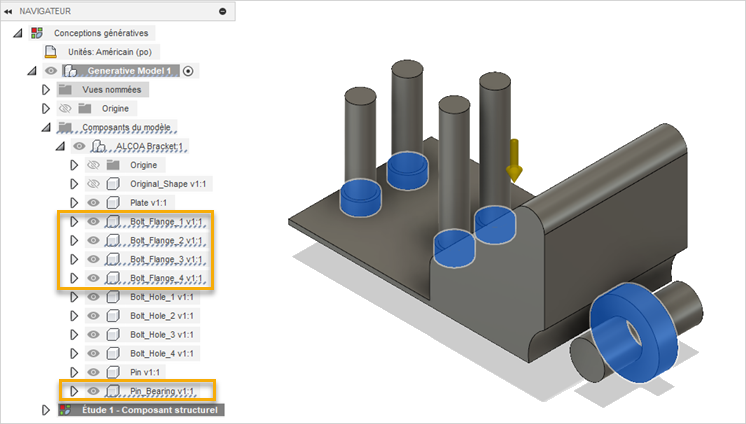Collapse the Conceptions génératives root node
746x424 pixels.
tap(18, 33)
